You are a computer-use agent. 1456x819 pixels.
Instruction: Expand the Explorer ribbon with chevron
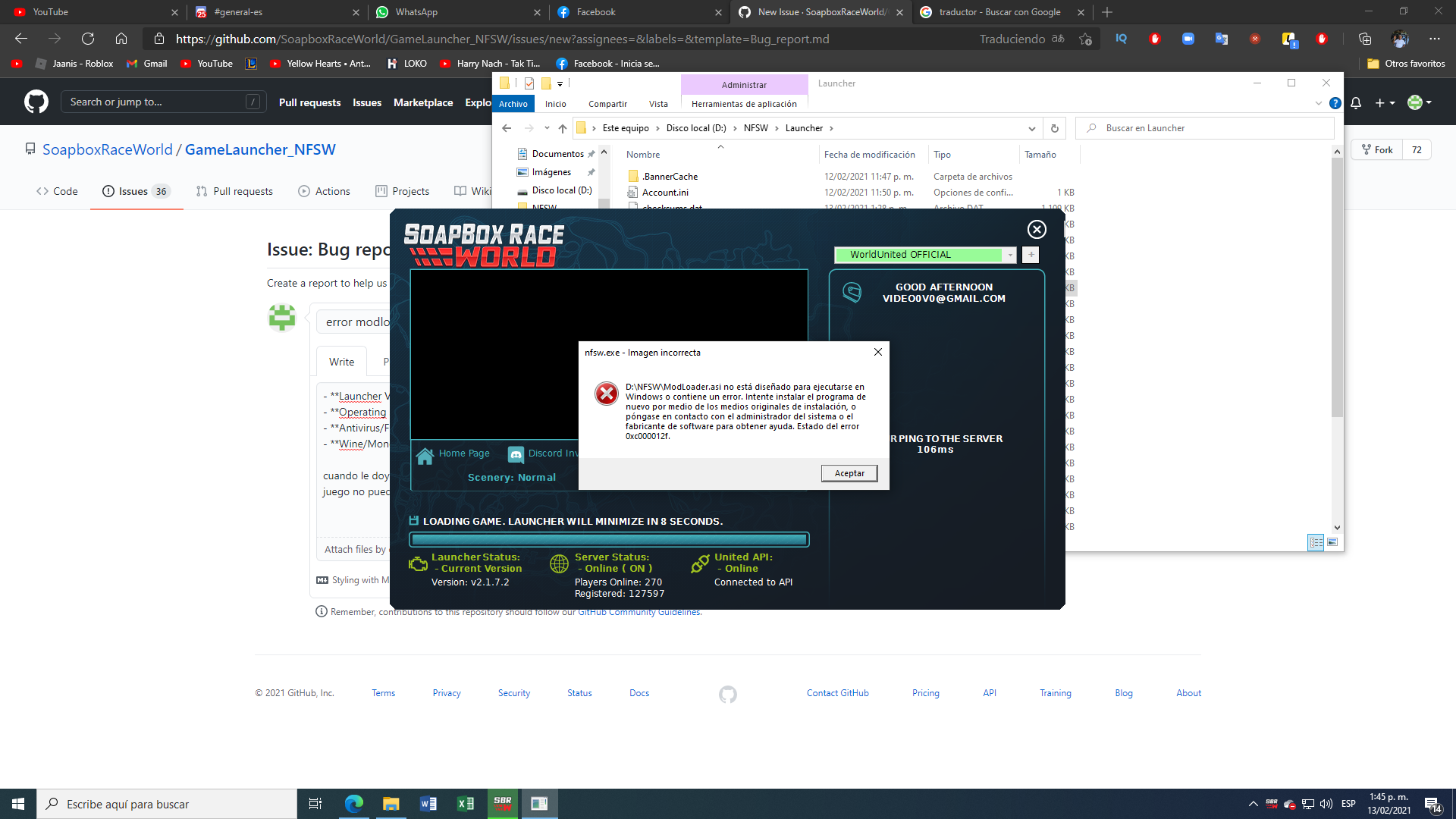point(1318,104)
